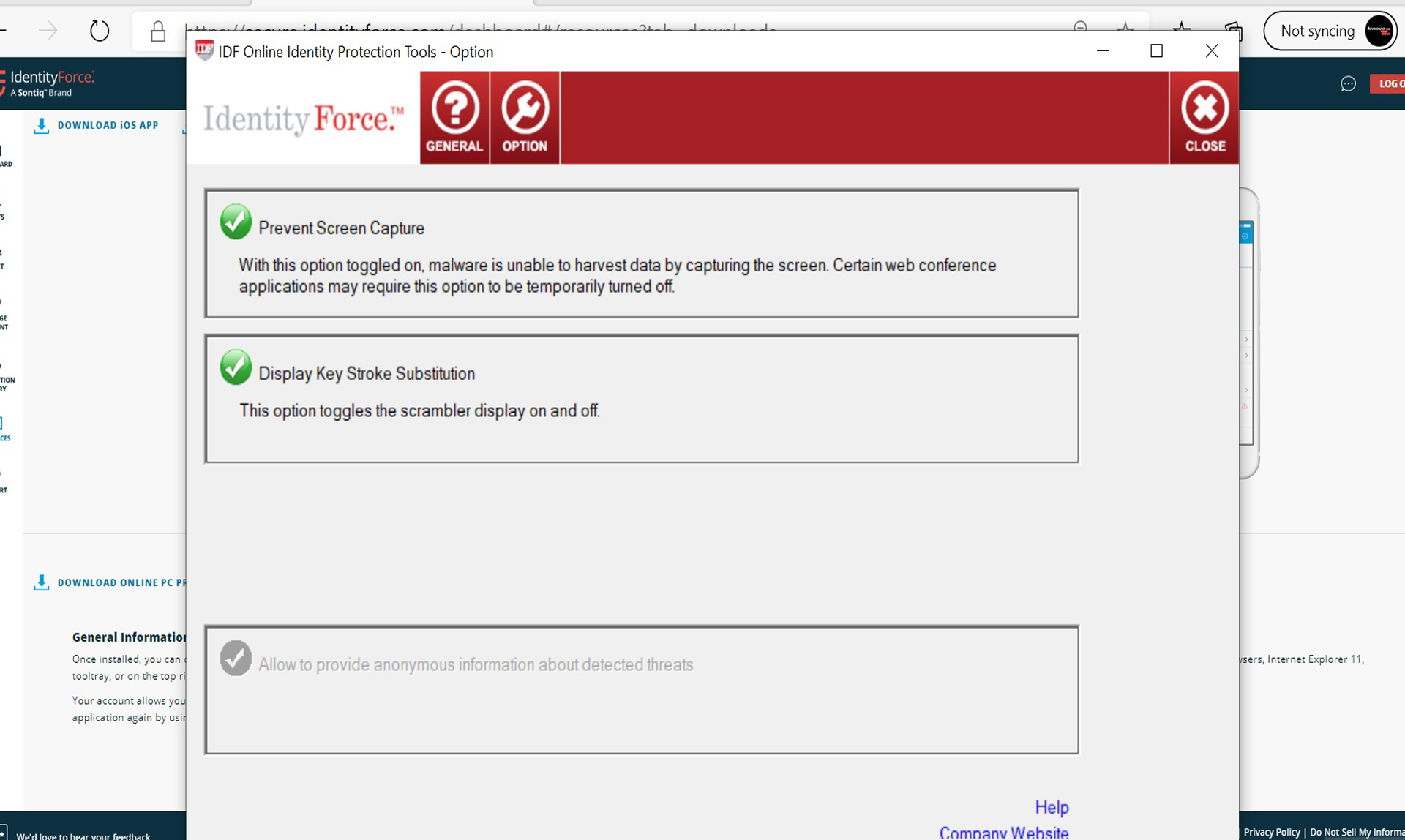
Task: Click the browser refresh icon
Action: click(x=100, y=31)
